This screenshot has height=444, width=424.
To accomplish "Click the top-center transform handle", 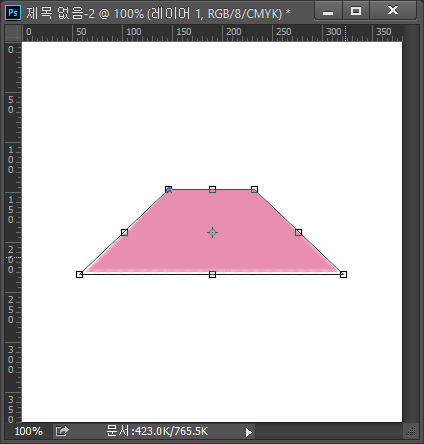I will [x=212, y=190].
